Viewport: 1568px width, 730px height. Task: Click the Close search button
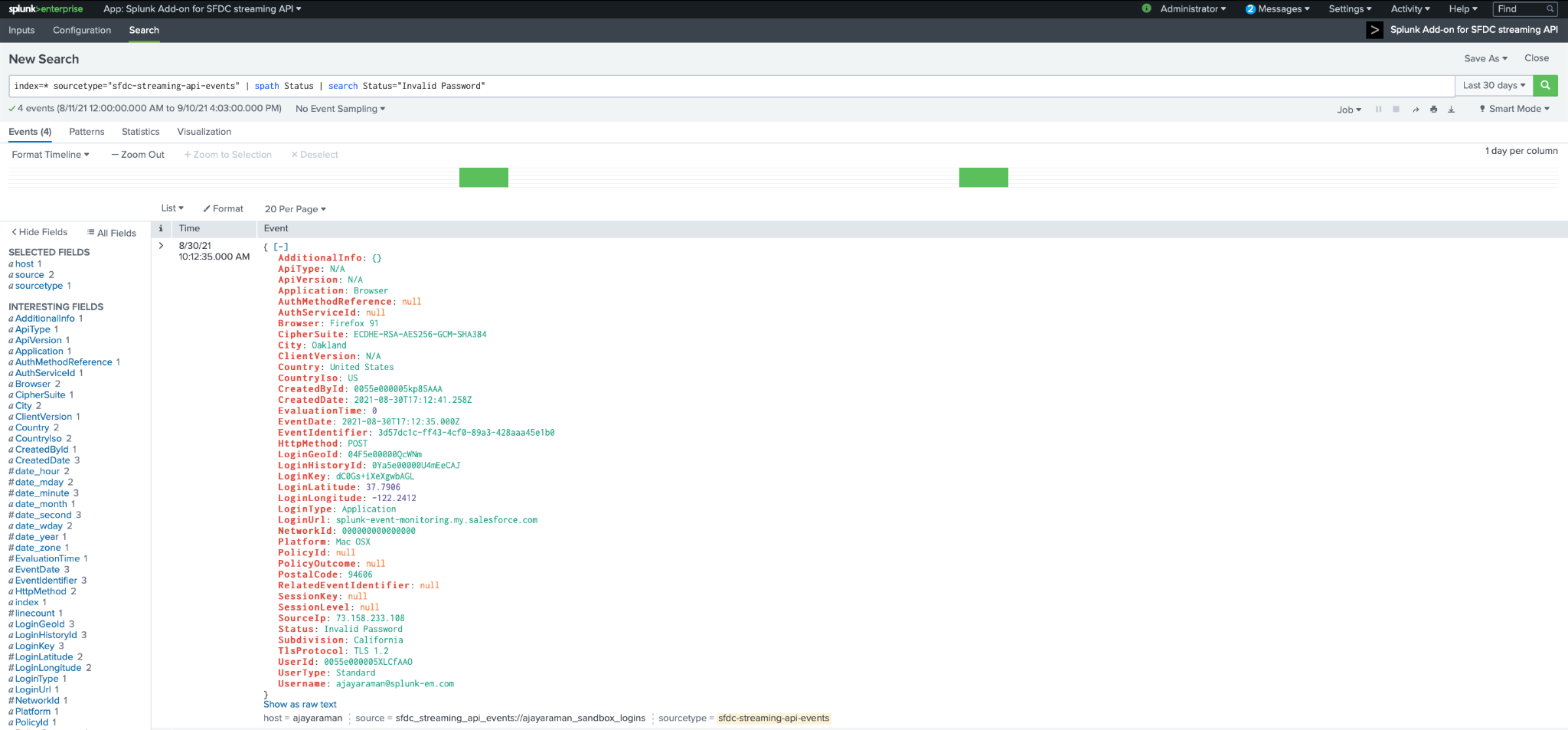pos(1537,58)
